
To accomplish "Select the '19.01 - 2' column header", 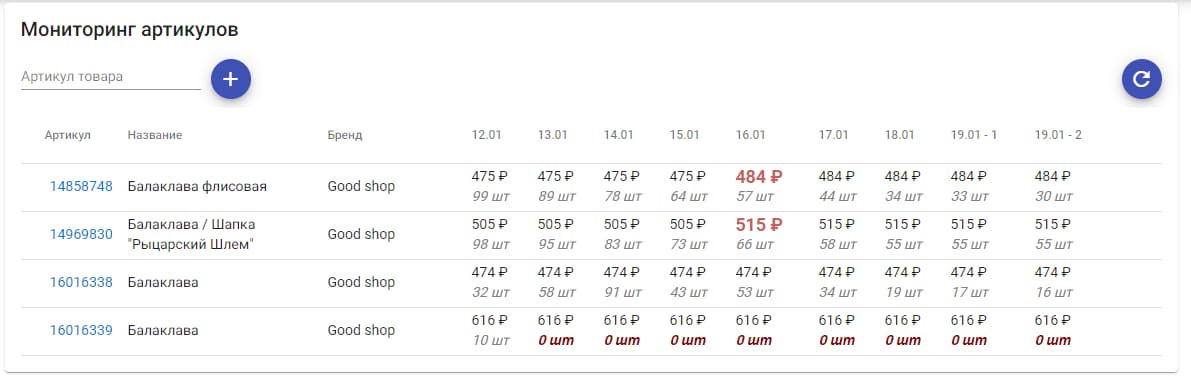I will click(1058, 135).
